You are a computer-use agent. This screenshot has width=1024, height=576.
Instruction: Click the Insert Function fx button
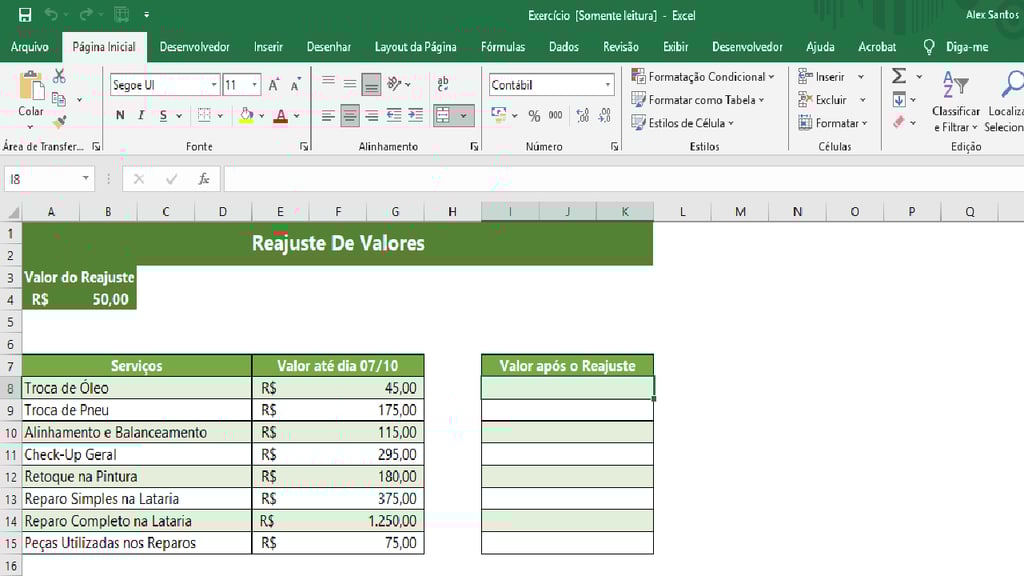pos(204,179)
